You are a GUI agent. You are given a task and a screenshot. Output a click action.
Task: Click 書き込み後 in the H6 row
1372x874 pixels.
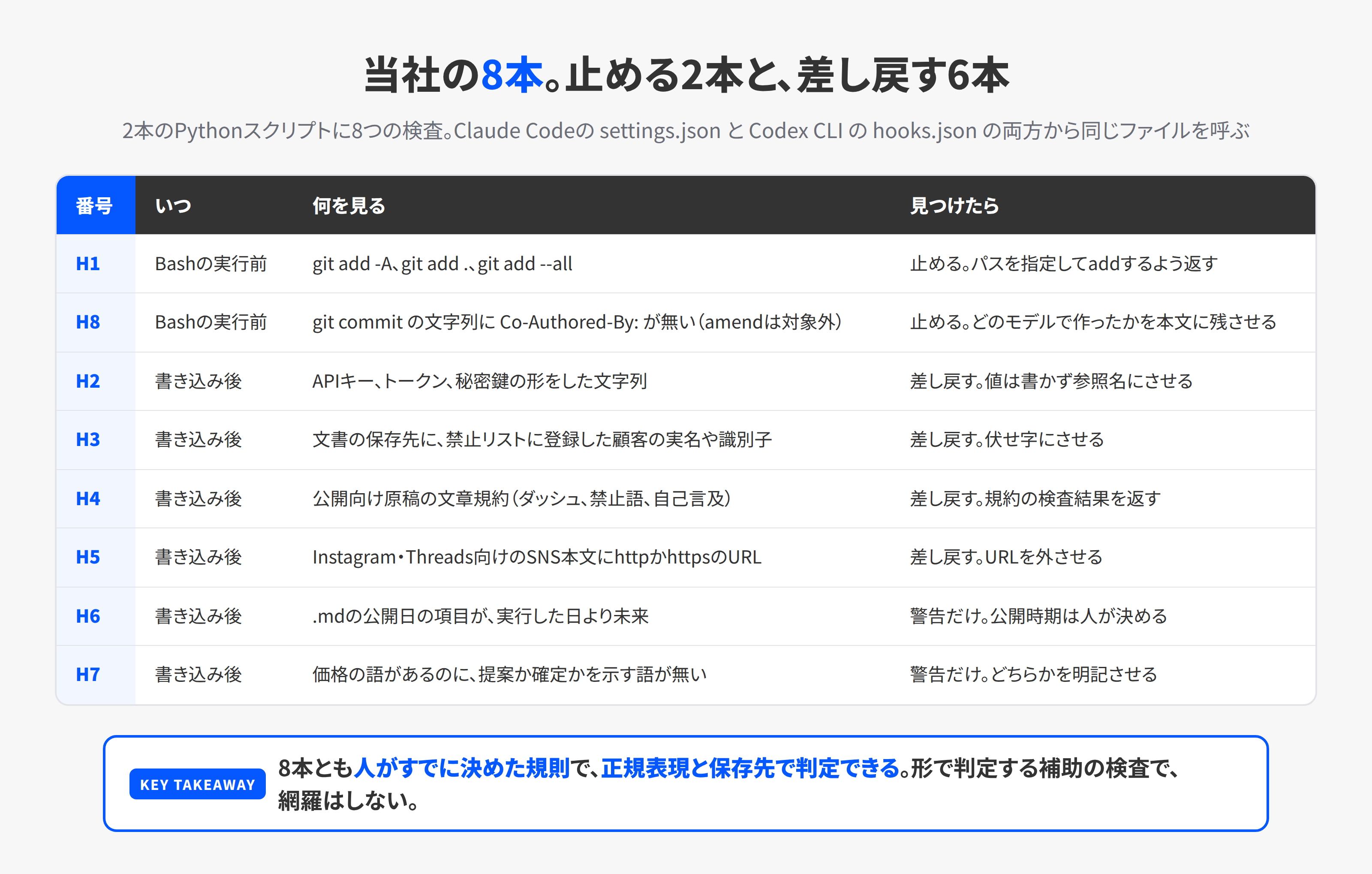(x=198, y=616)
